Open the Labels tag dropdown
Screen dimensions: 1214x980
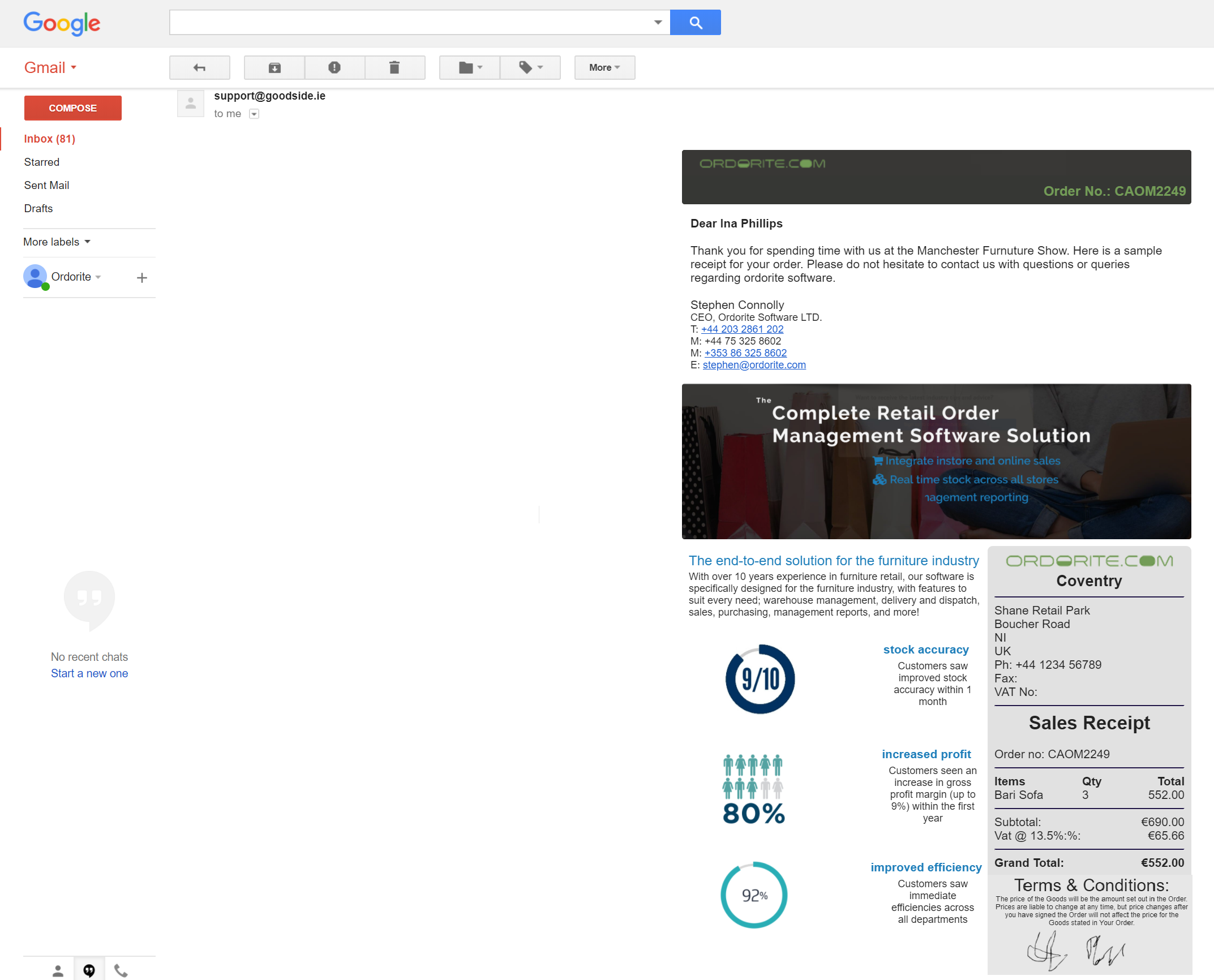(x=530, y=68)
